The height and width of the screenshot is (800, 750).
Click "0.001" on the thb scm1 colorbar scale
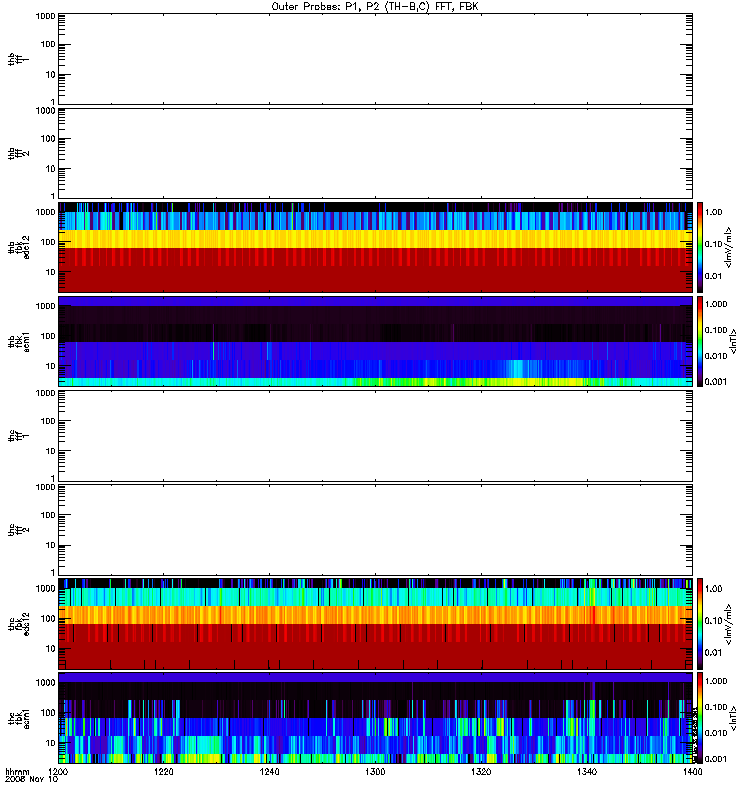click(x=716, y=382)
